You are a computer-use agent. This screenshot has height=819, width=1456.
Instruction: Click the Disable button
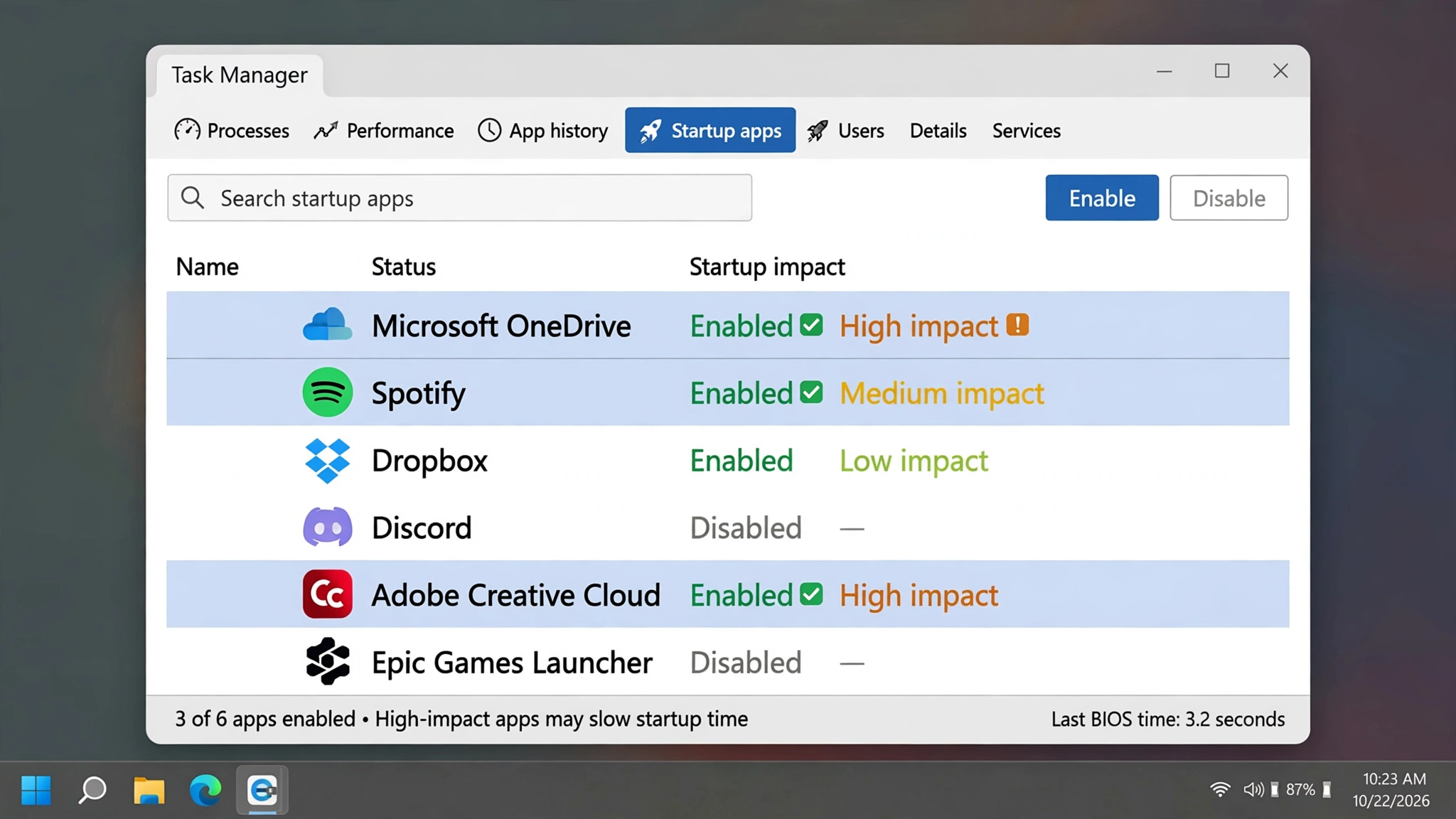pyautogui.click(x=1229, y=198)
